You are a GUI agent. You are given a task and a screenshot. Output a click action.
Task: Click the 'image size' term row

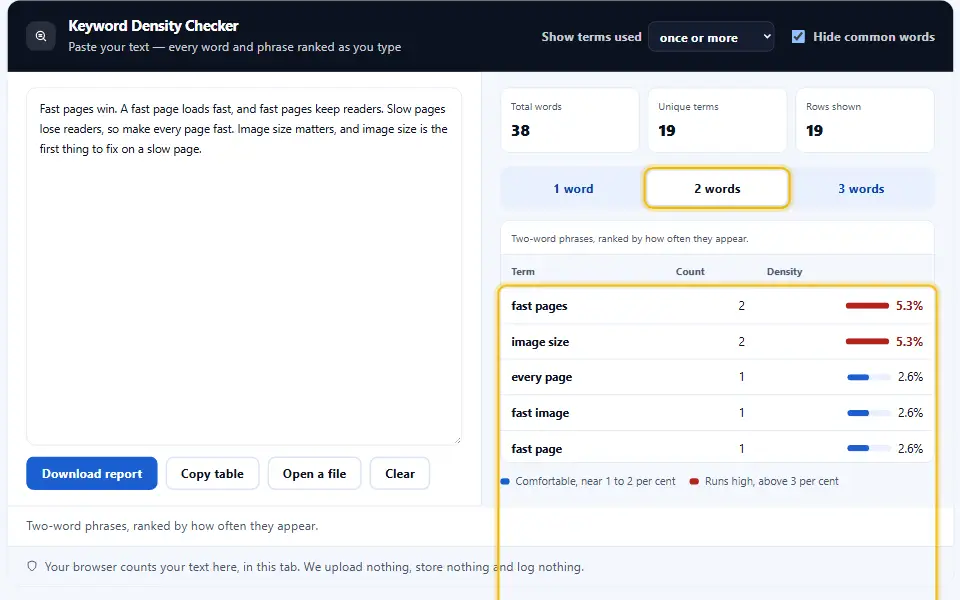[x=717, y=342]
